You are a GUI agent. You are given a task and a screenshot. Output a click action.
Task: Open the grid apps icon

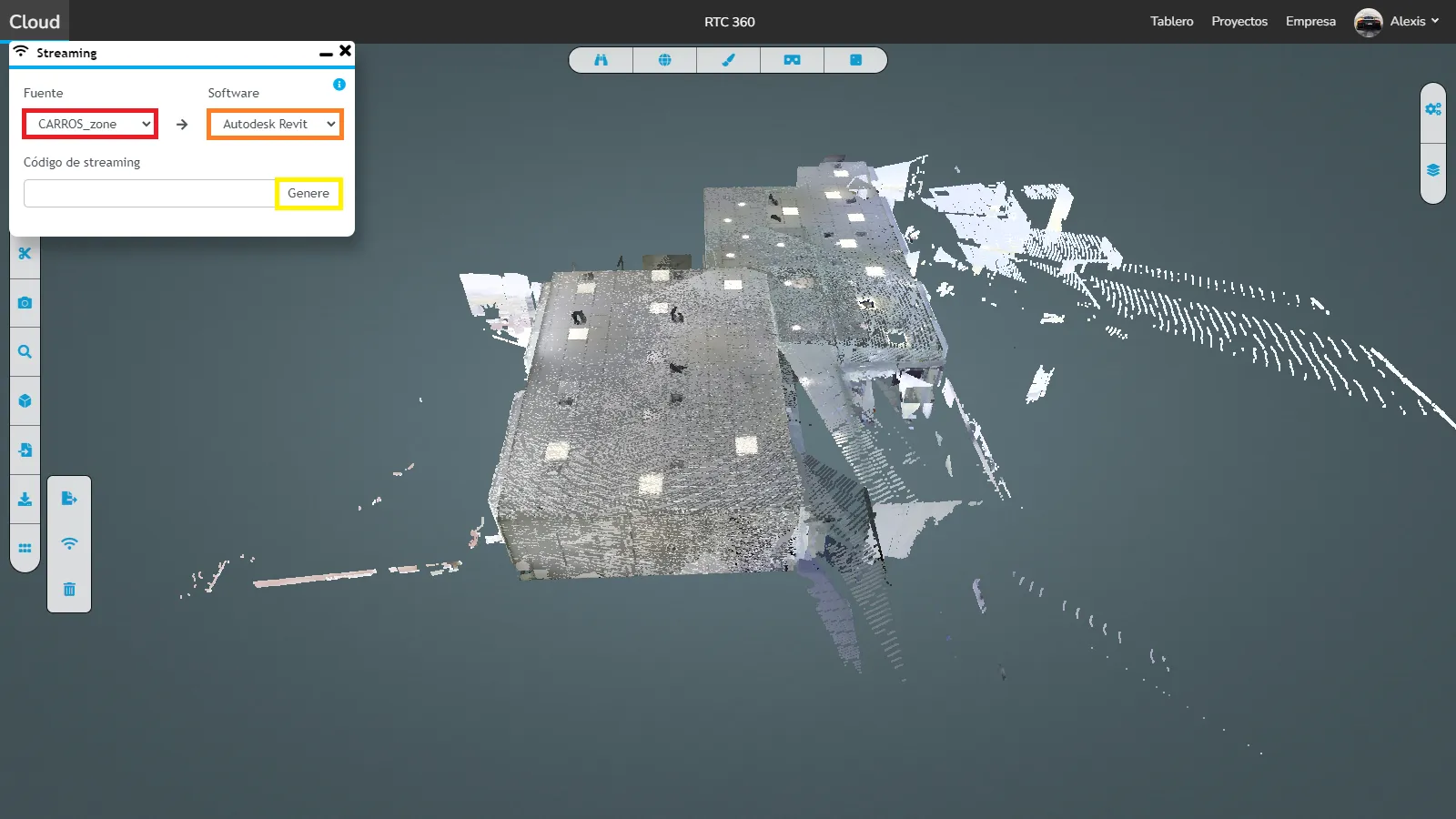(x=25, y=549)
